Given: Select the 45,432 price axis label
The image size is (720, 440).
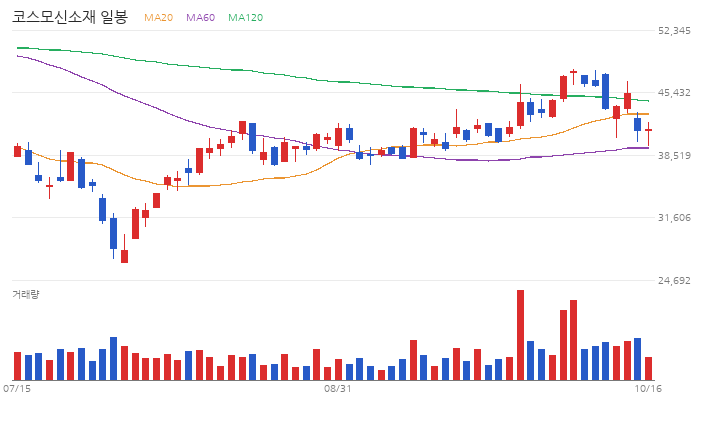Looking at the screenshot, I should [674, 93].
